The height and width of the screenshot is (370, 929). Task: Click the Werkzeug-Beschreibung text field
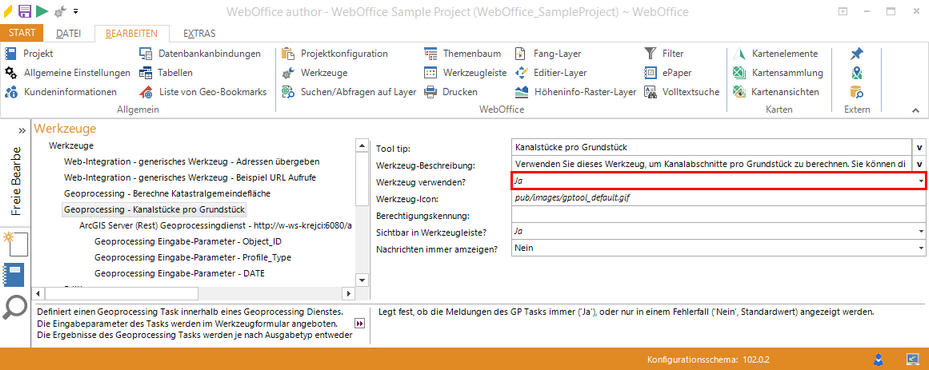pos(711,164)
